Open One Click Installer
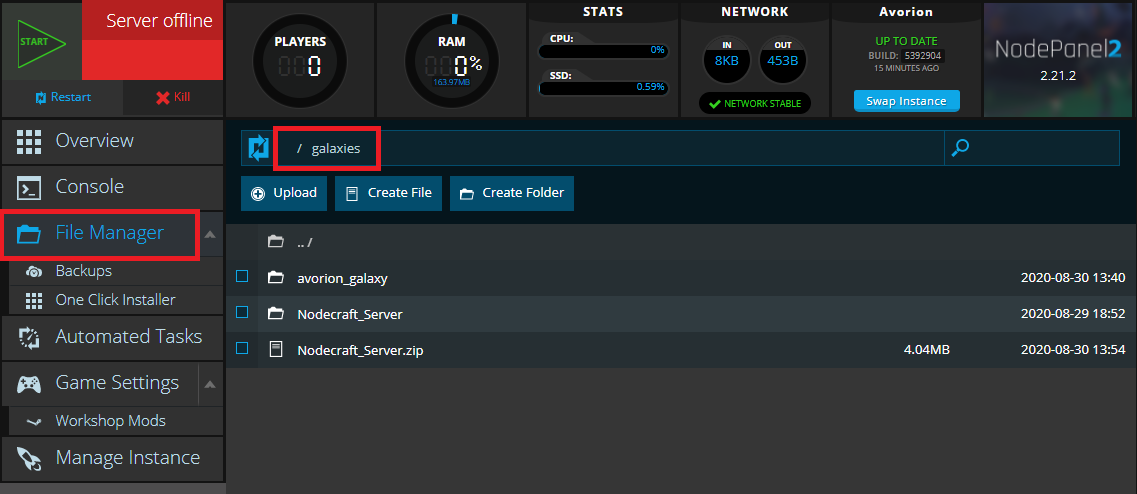This screenshot has width=1137, height=494. pos(116,300)
